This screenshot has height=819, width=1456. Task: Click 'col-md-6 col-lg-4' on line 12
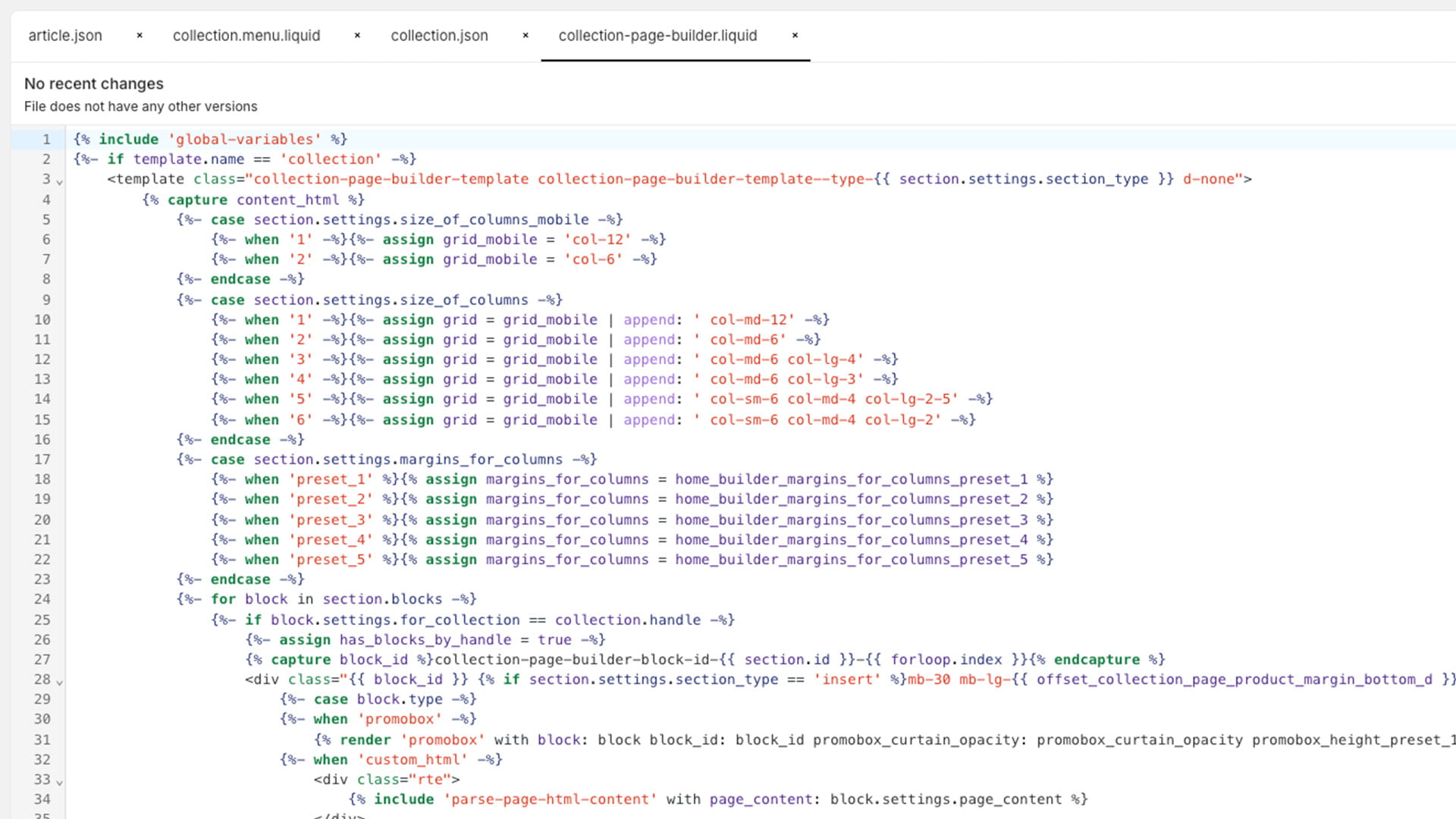click(783, 359)
